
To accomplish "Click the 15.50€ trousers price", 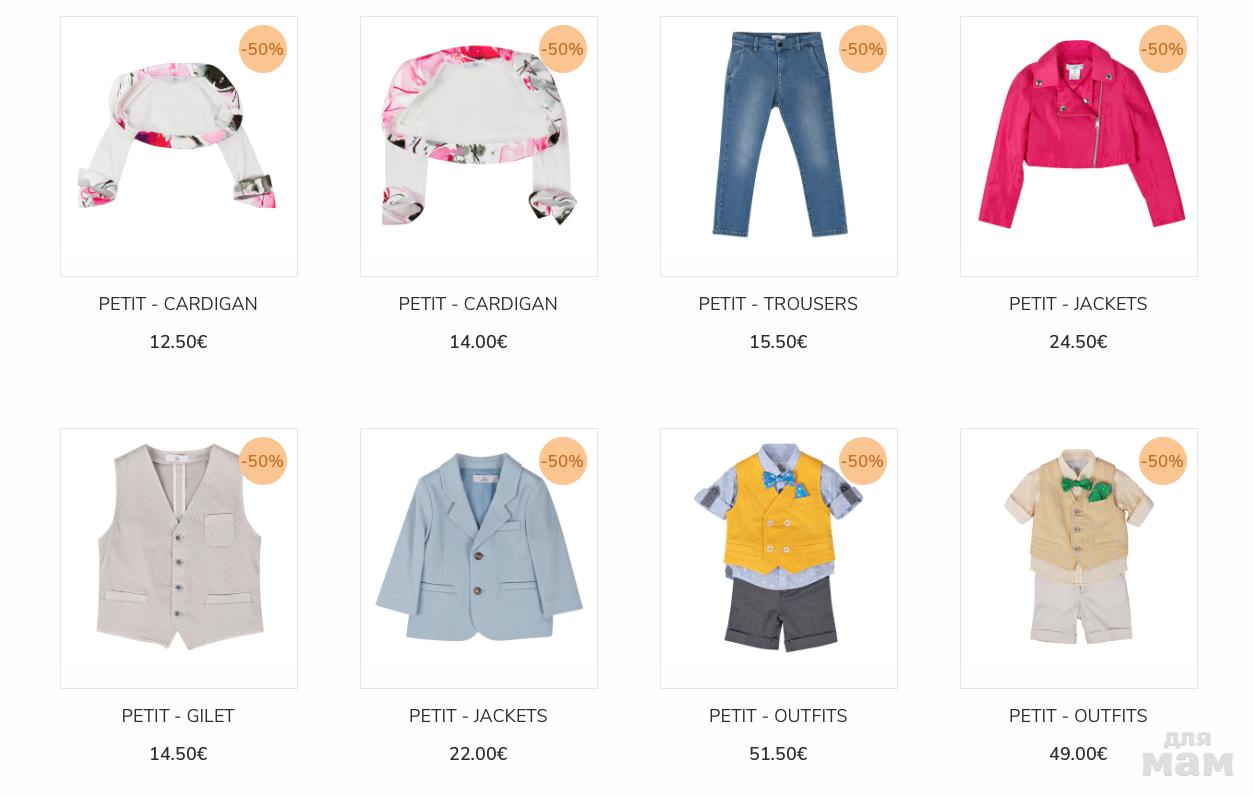I will (778, 342).
